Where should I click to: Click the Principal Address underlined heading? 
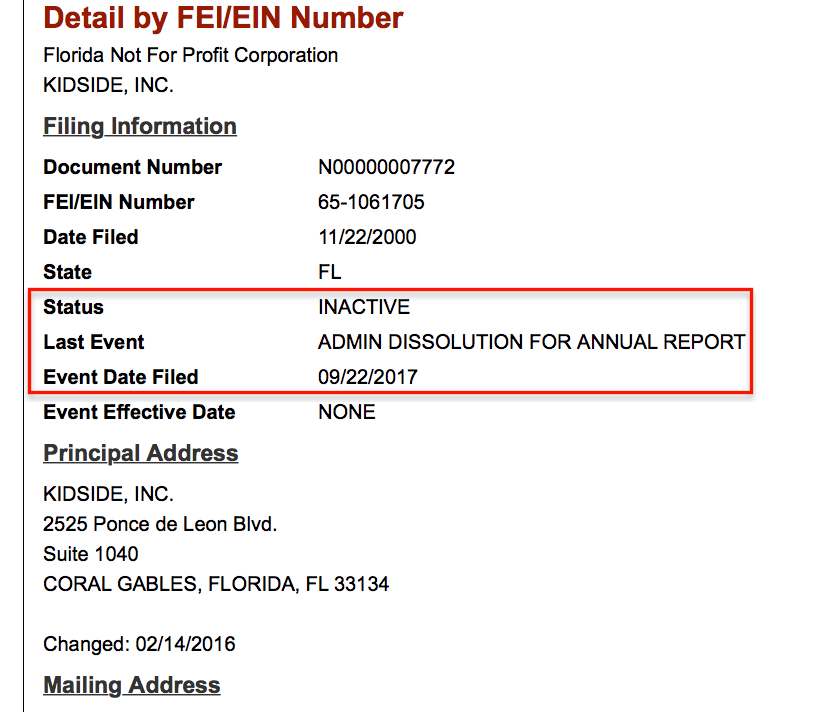pos(141,454)
